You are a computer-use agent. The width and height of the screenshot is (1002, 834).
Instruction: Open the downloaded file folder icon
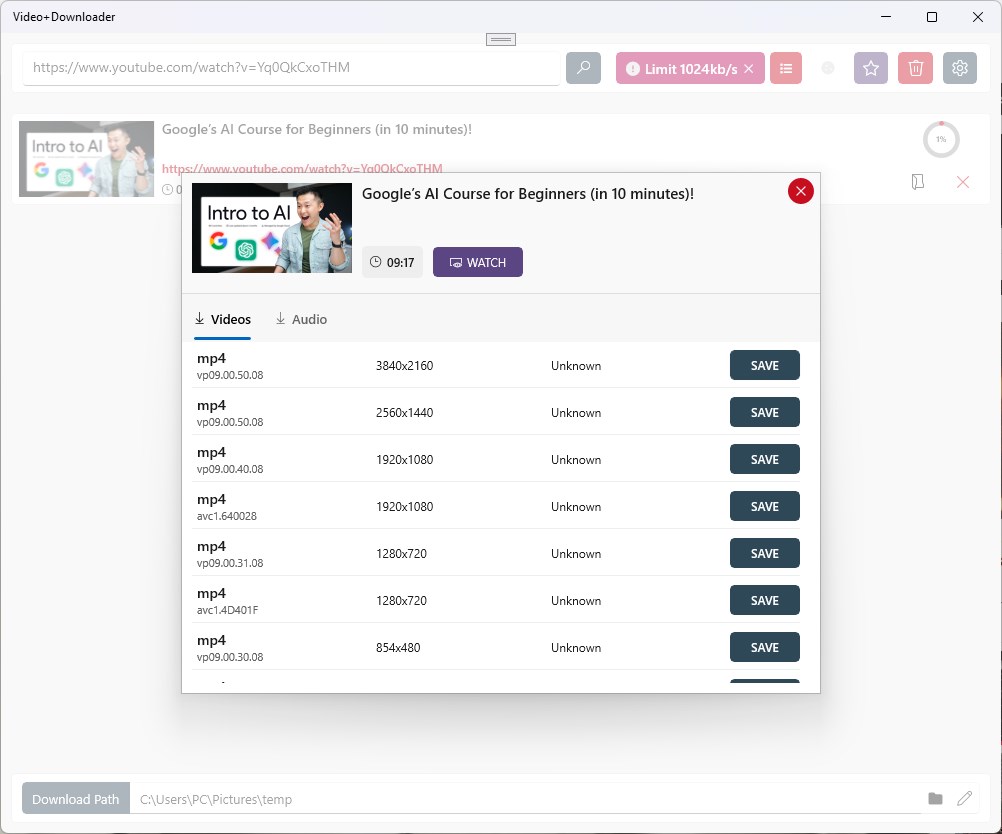pyautogui.click(x=917, y=183)
